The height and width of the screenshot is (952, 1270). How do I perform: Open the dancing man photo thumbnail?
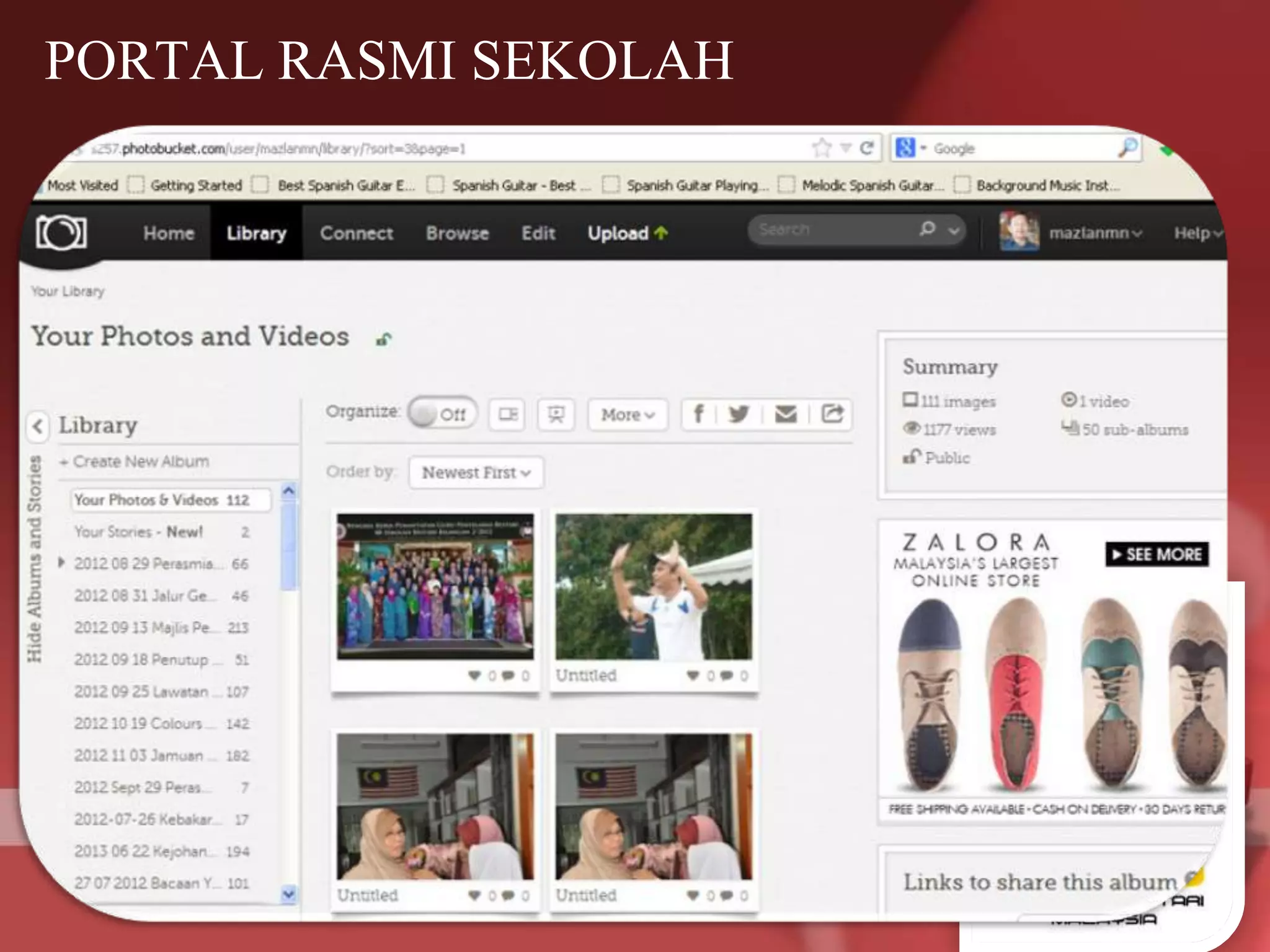(654, 586)
